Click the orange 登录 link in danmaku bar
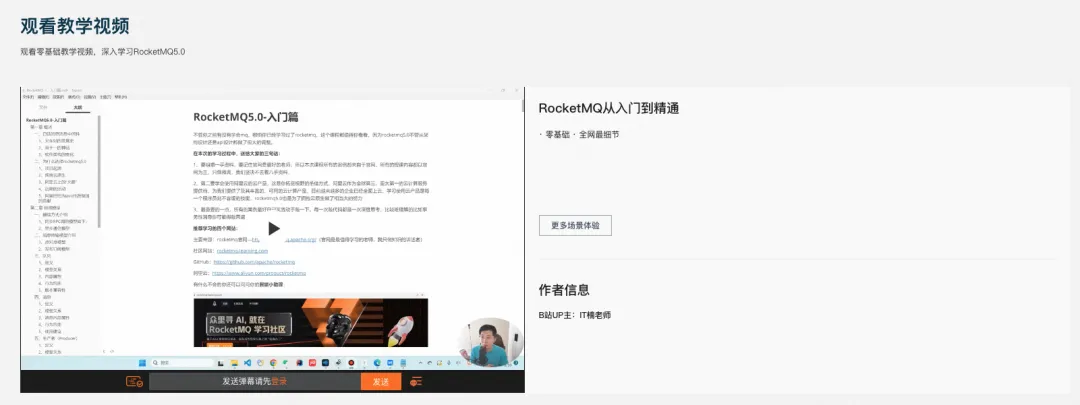The image size is (1080, 405). [x=279, y=382]
